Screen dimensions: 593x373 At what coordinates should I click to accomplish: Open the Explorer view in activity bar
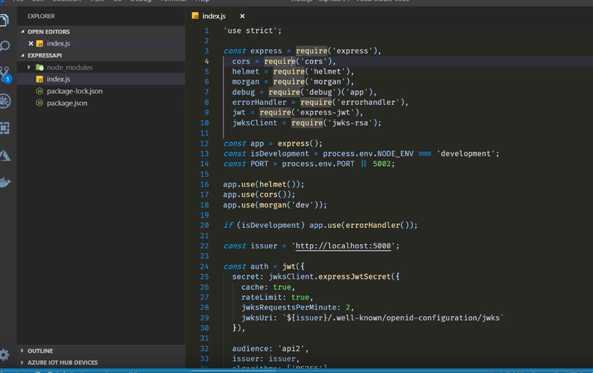(4, 20)
